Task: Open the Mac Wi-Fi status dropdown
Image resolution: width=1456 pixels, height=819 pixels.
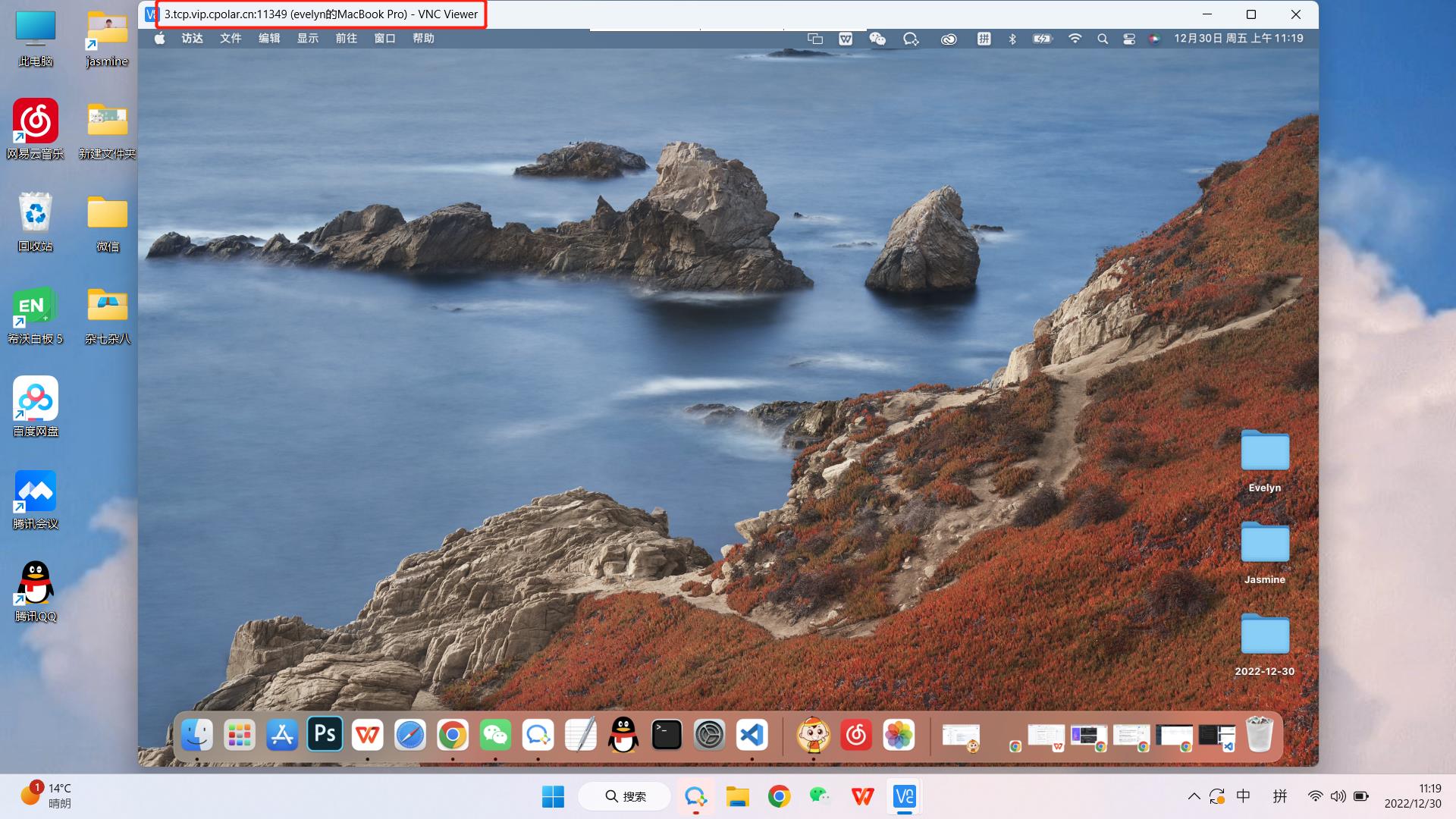Action: pos(1075,39)
